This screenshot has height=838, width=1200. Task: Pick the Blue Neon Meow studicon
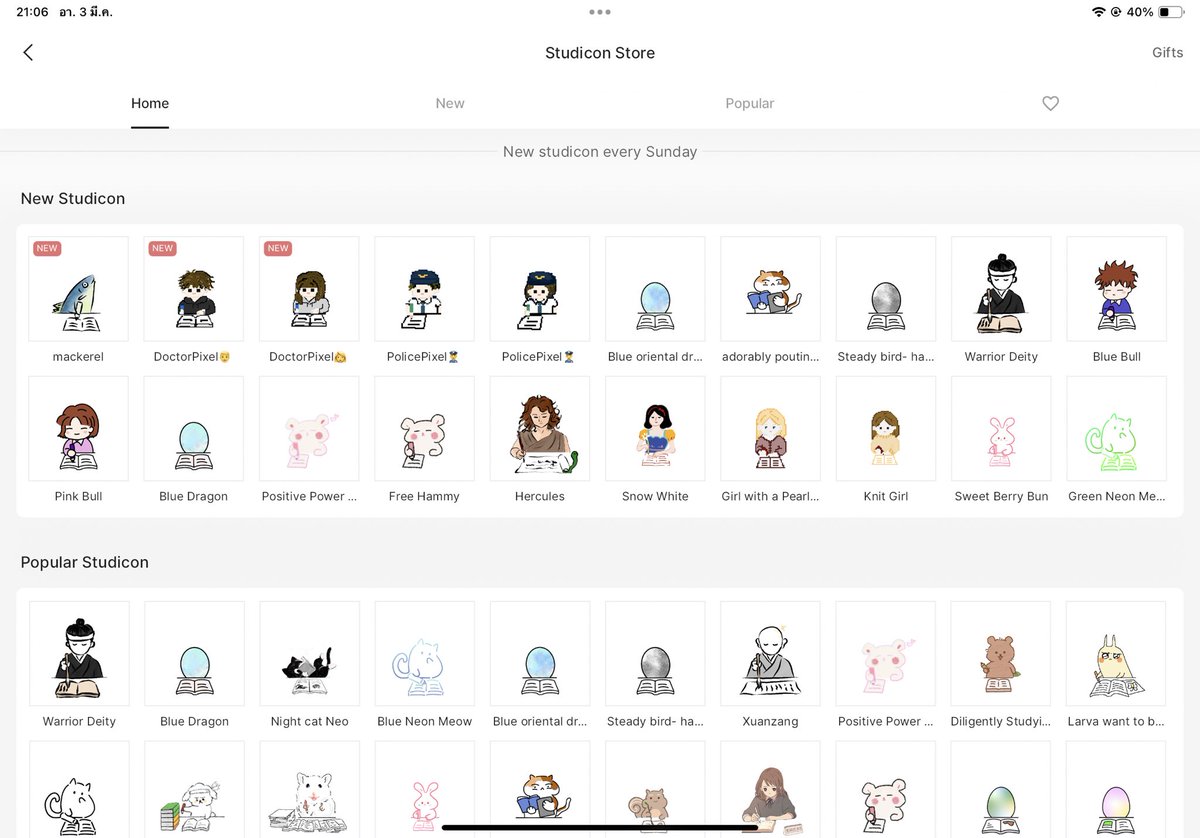coord(425,654)
